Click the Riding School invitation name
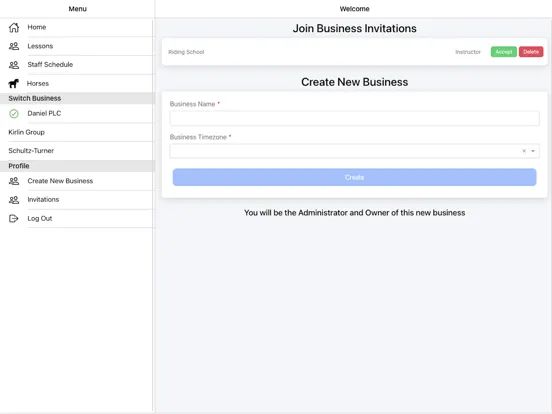The image size is (552, 414). pos(186,52)
